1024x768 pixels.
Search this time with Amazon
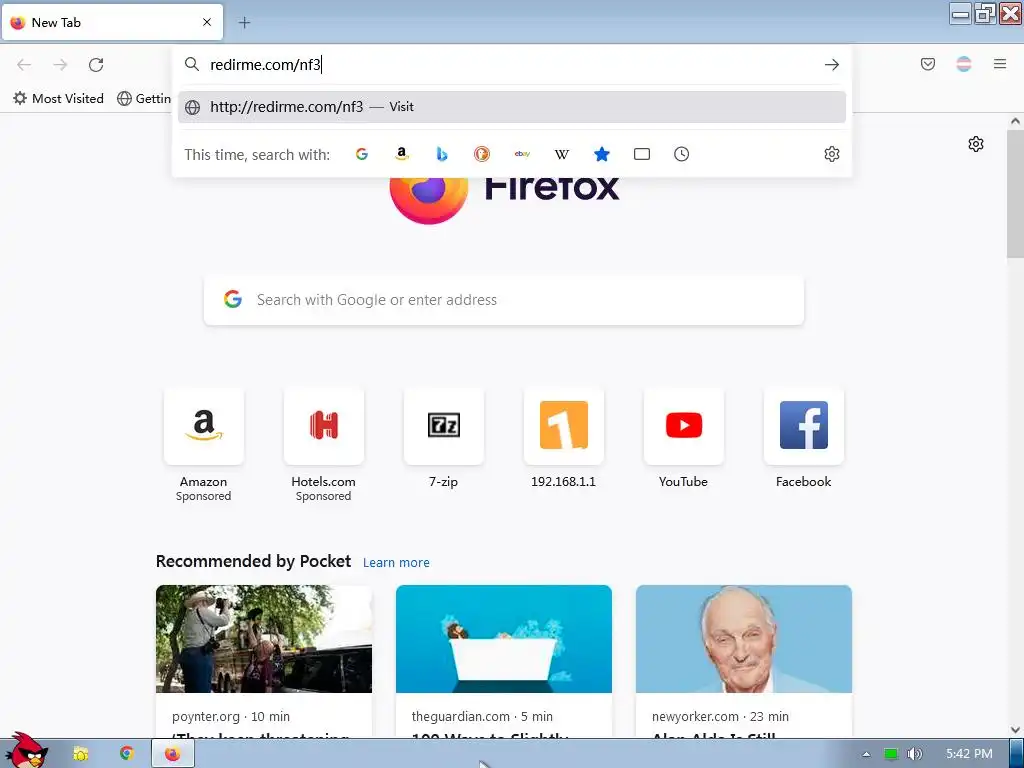pos(402,154)
